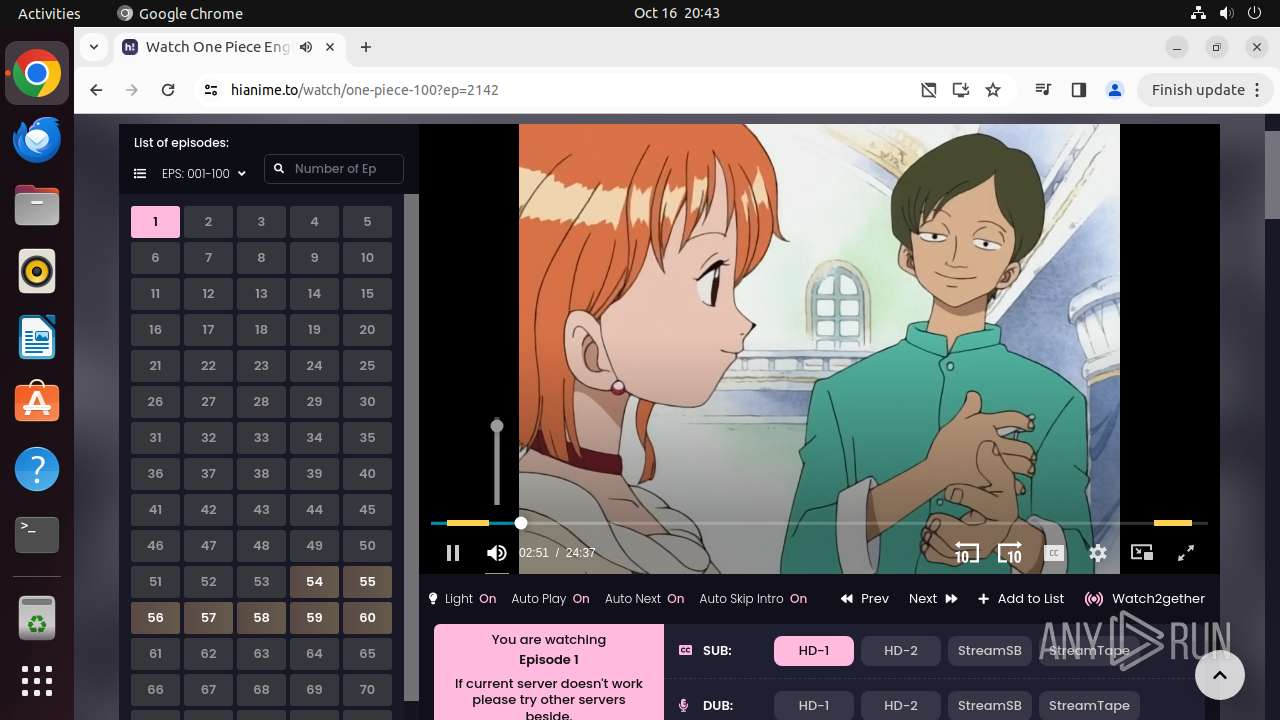
Task: Open a new Chrome tab
Action: coord(366,47)
